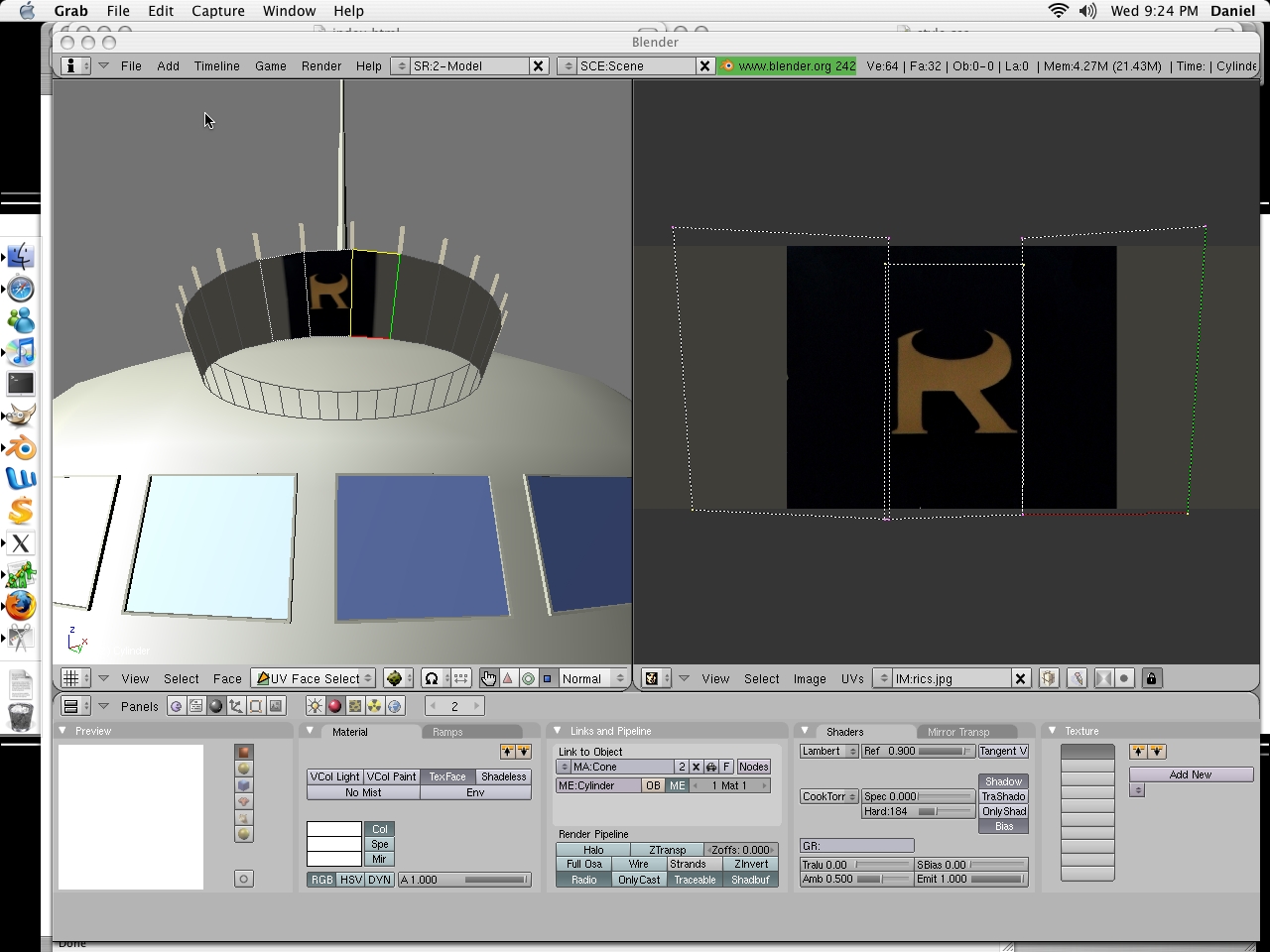Open the Timeline menu
The image size is (1270, 952).
click(216, 65)
